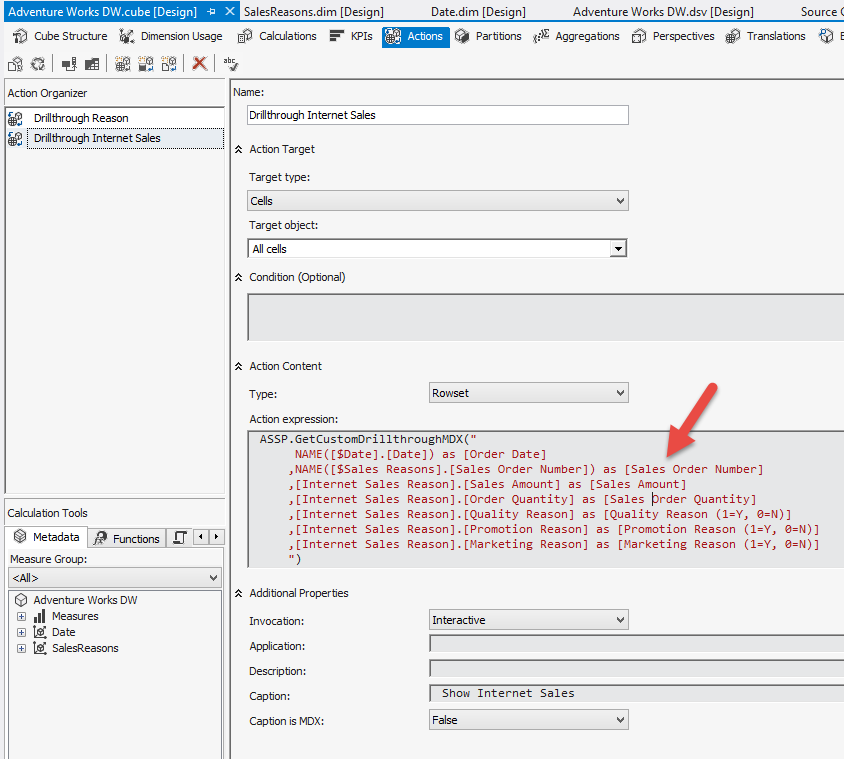Select the SalesReasons label in metadata tree
Image resolution: width=844 pixels, height=759 pixels.
(x=85, y=649)
